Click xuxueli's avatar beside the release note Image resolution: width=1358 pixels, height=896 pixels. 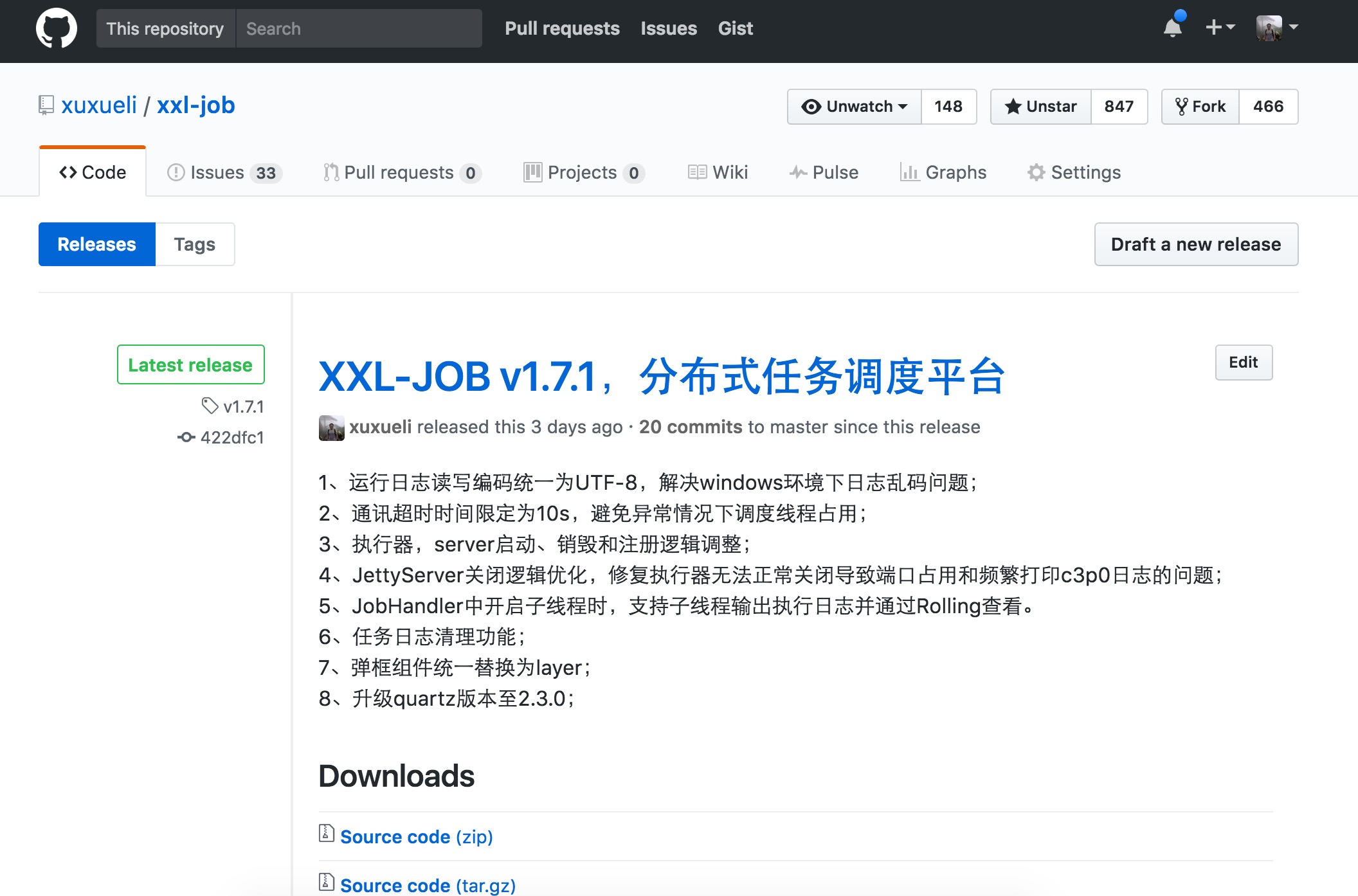(332, 427)
